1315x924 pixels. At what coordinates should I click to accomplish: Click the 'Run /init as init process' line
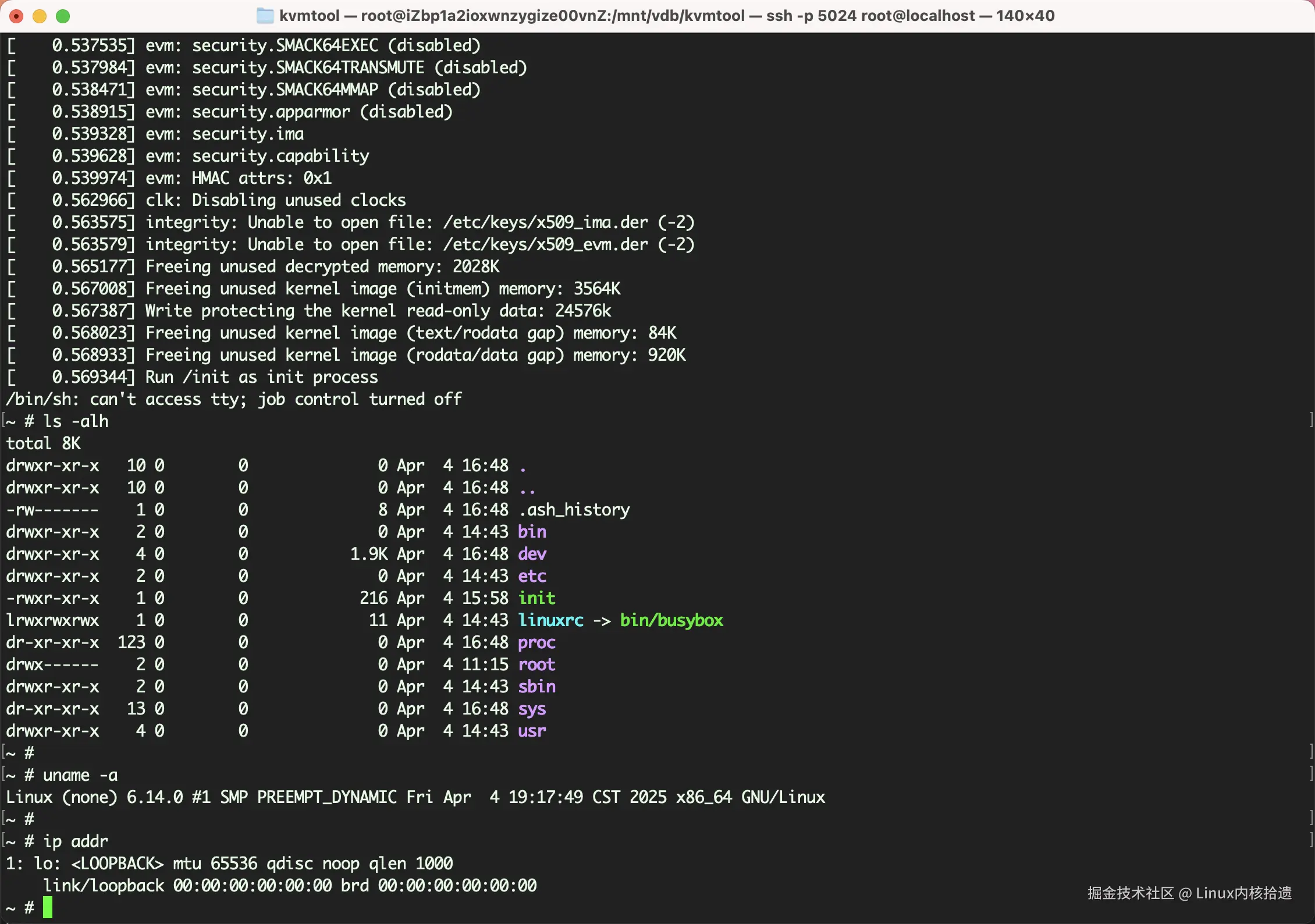(x=261, y=377)
